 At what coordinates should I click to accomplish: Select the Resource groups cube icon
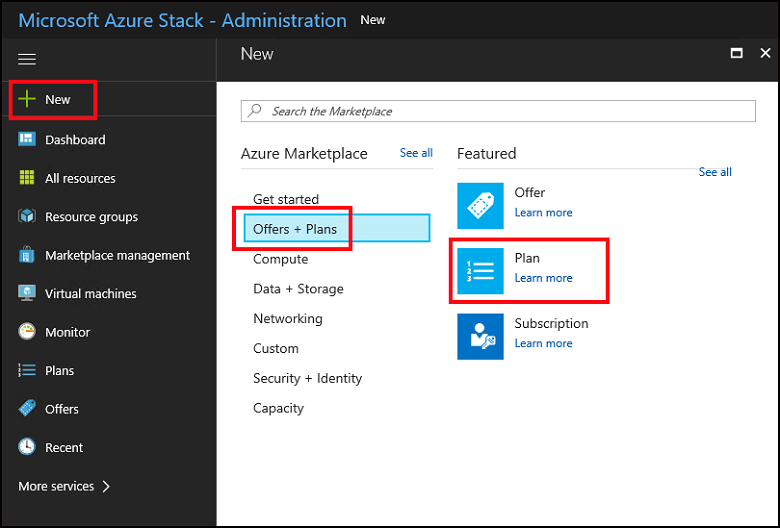pyautogui.click(x=27, y=217)
